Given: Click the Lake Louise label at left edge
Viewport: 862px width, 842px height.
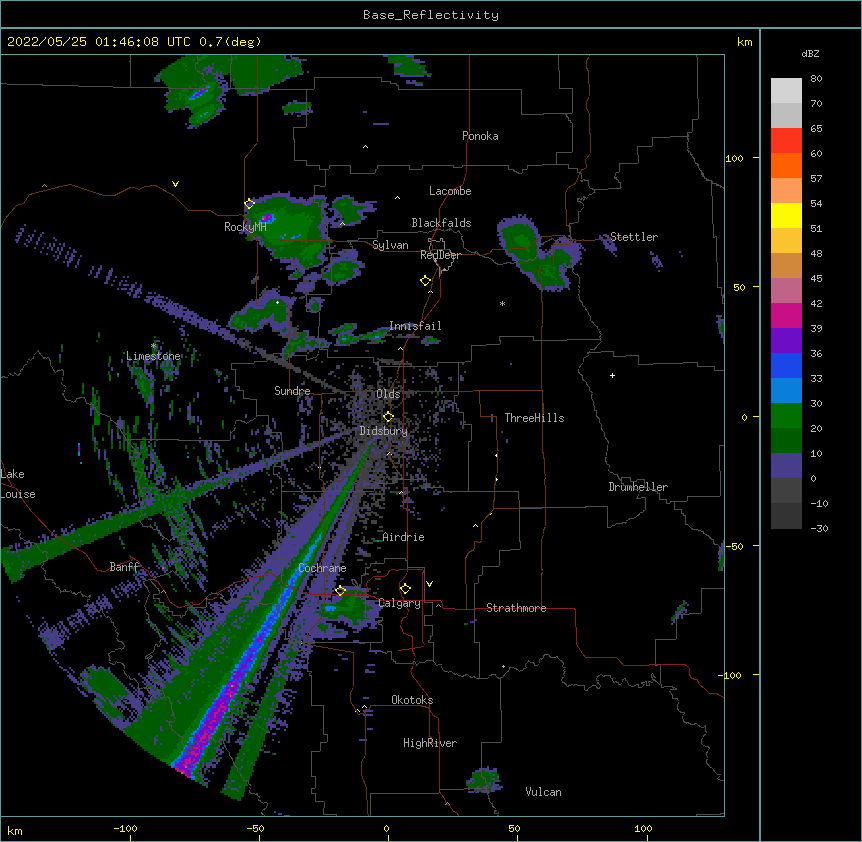Looking at the screenshot, I should (x=18, y=484).
